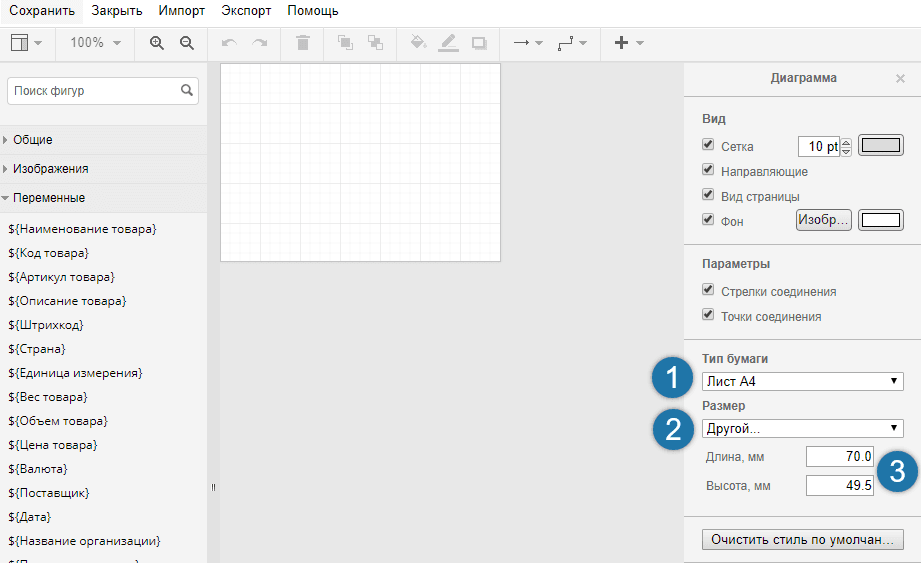Viewport: 921px width, 563px height.
Task: Click the shadow toggle icon
Action: (x=478, y=43)
